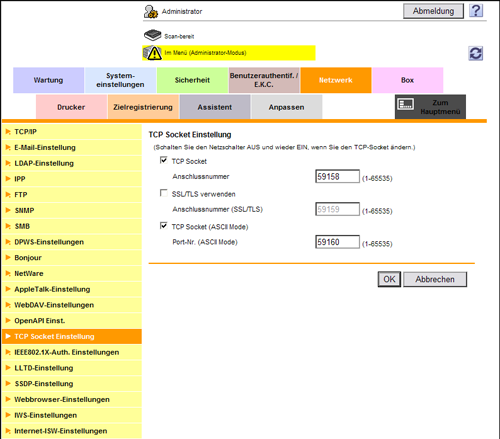500x439 pixels.
Task: Click the arrow icon beside TCP/IP
Action: [x=8, y=132]
